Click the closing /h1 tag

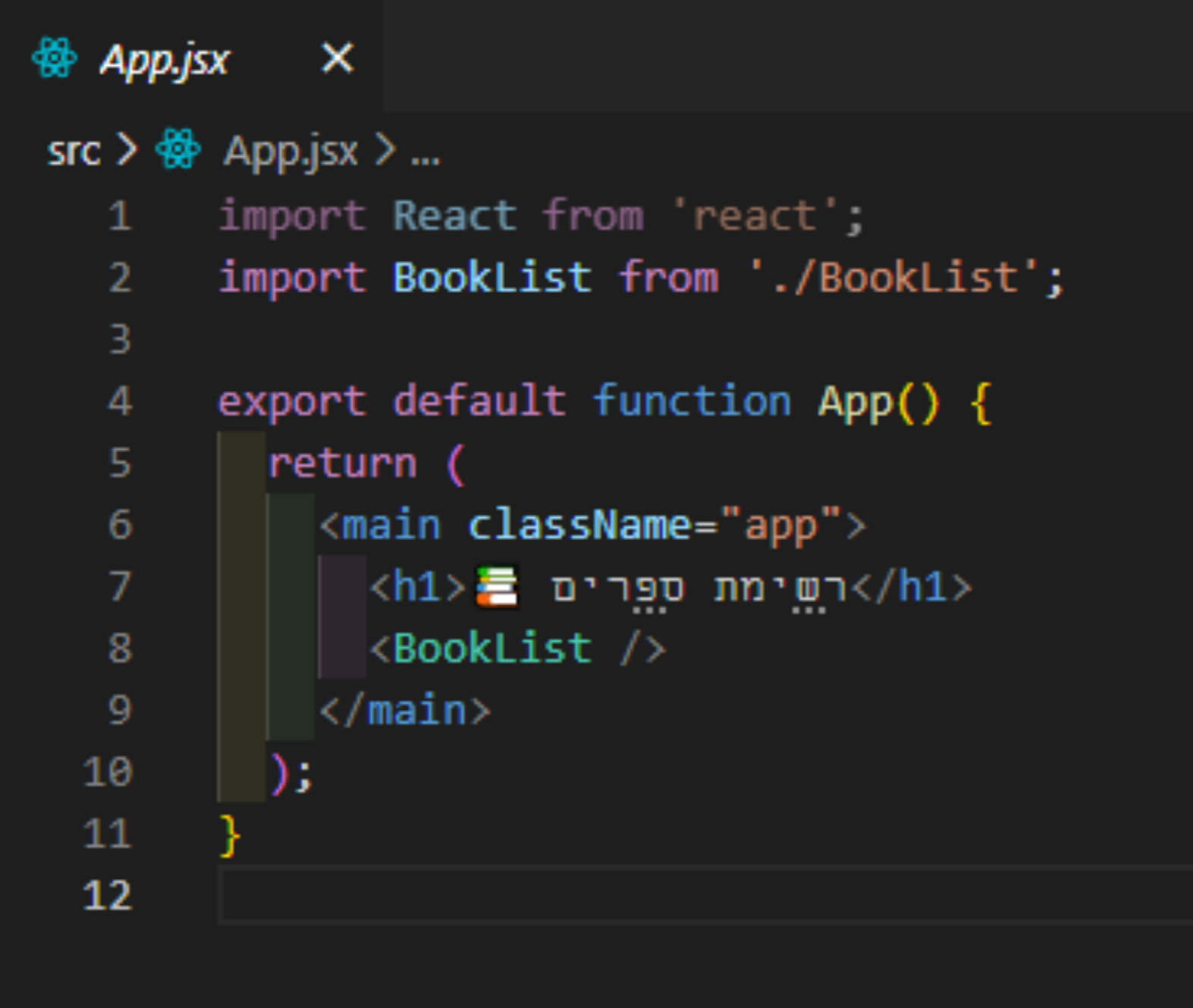coord(912,586)
